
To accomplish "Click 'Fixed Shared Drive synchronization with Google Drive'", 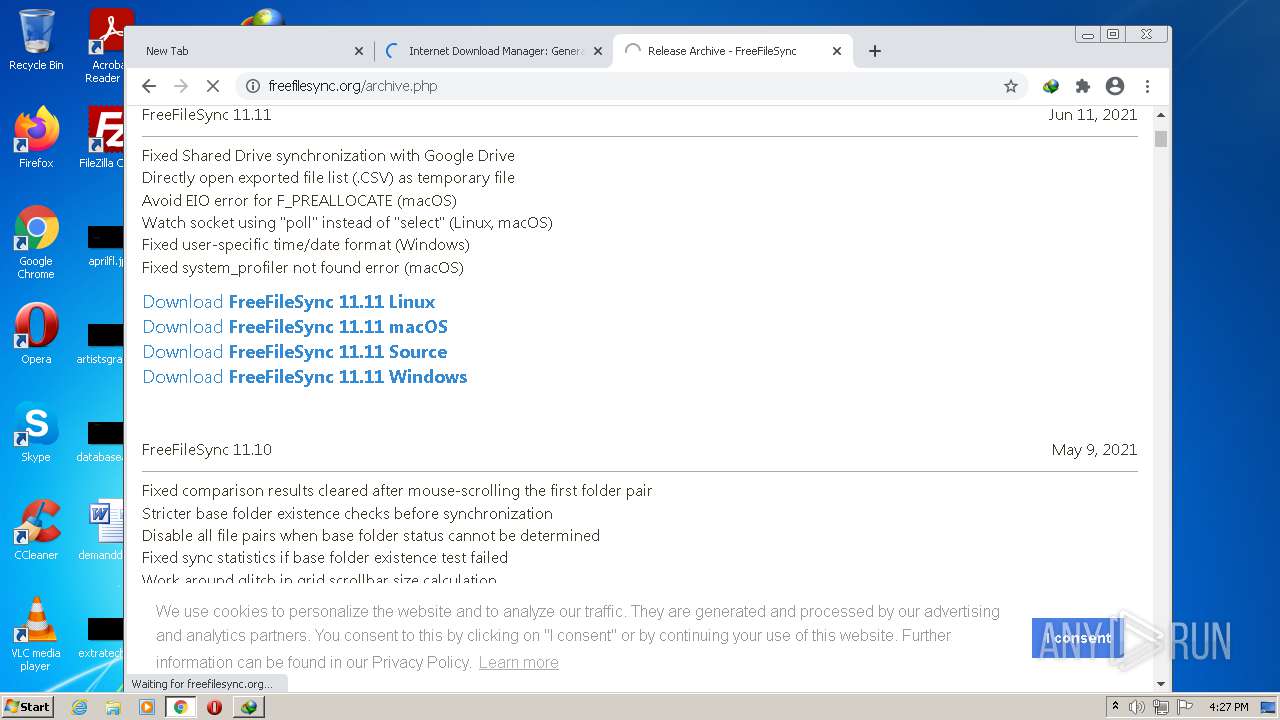I will click(328, 156).
